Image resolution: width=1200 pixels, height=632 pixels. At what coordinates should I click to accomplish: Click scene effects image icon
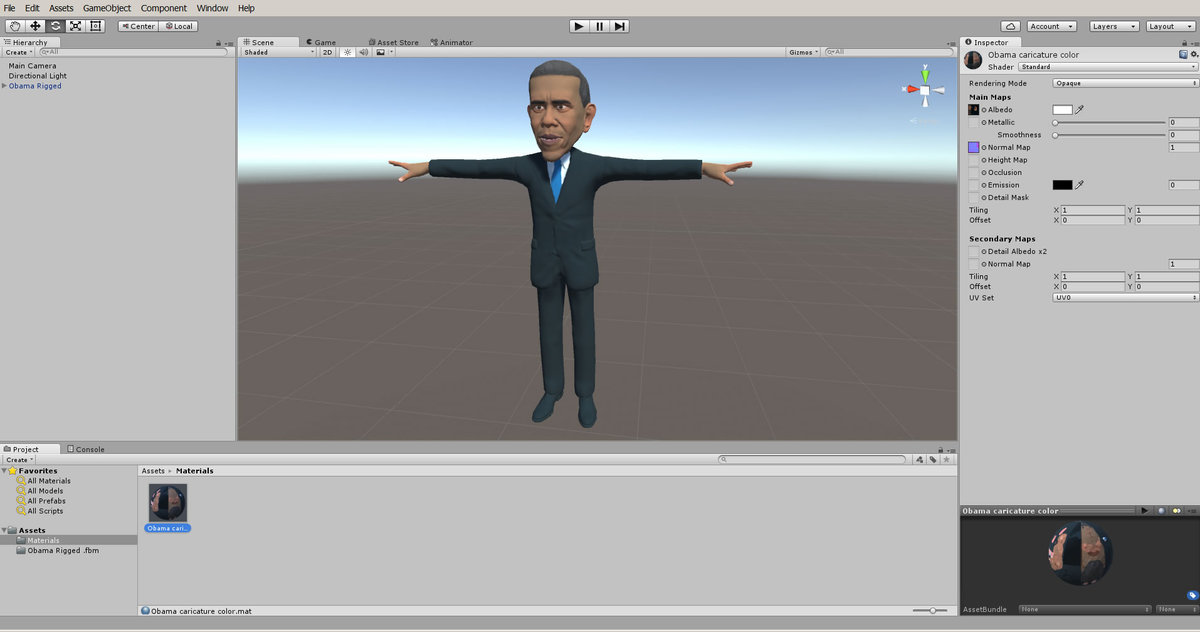coord(380,52)
